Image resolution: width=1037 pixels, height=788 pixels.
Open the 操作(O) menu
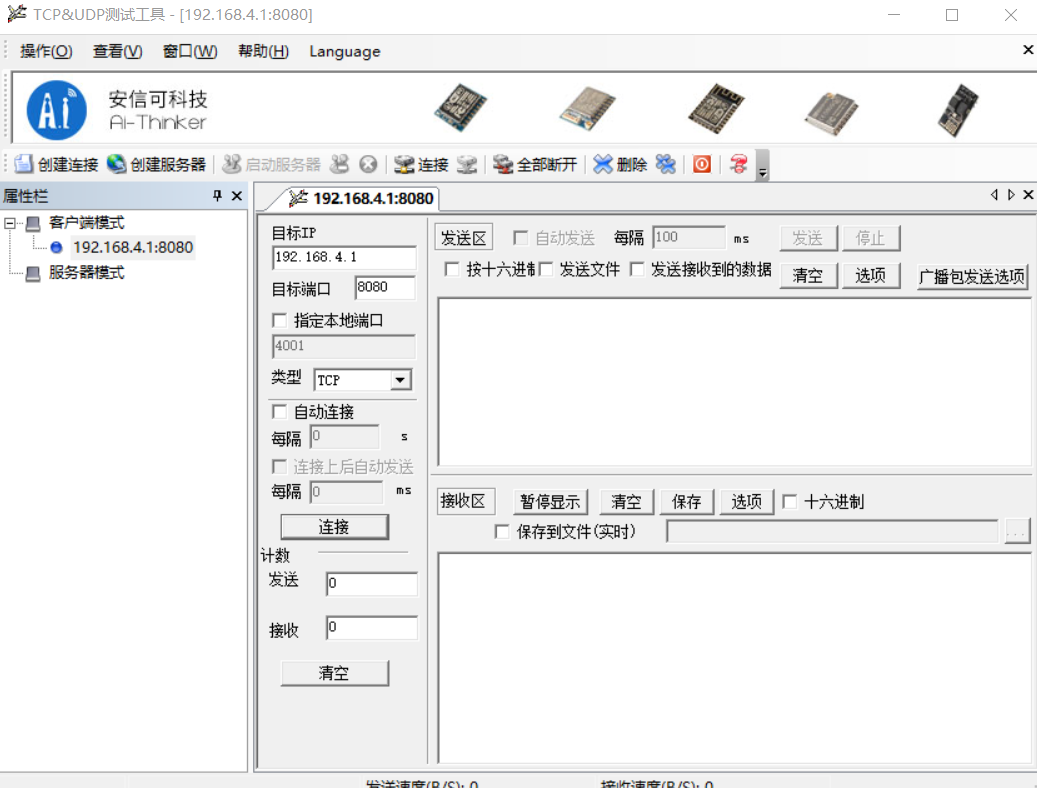coord(46,51)
